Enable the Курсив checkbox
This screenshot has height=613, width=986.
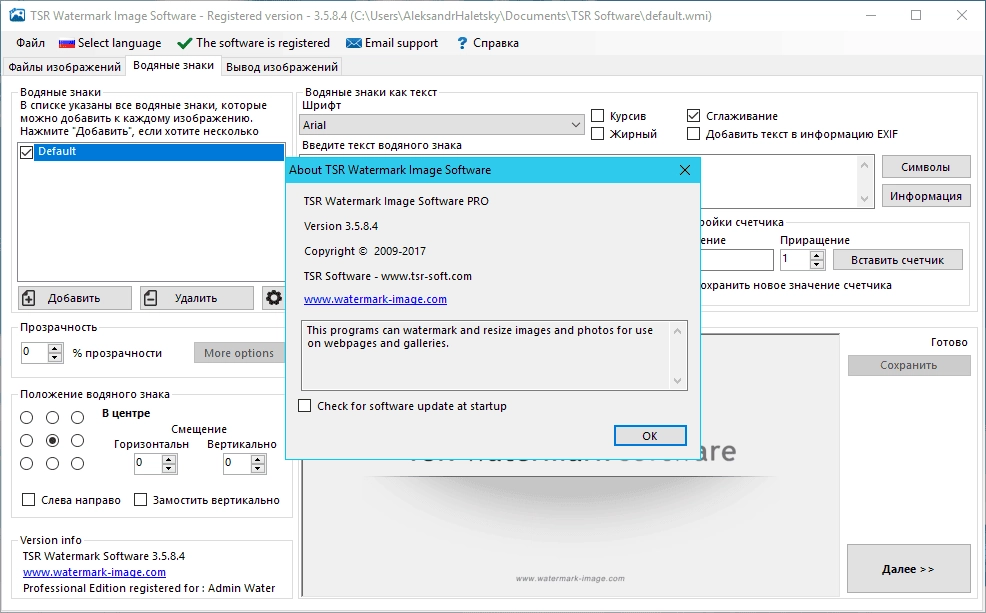tap(598, 116)
